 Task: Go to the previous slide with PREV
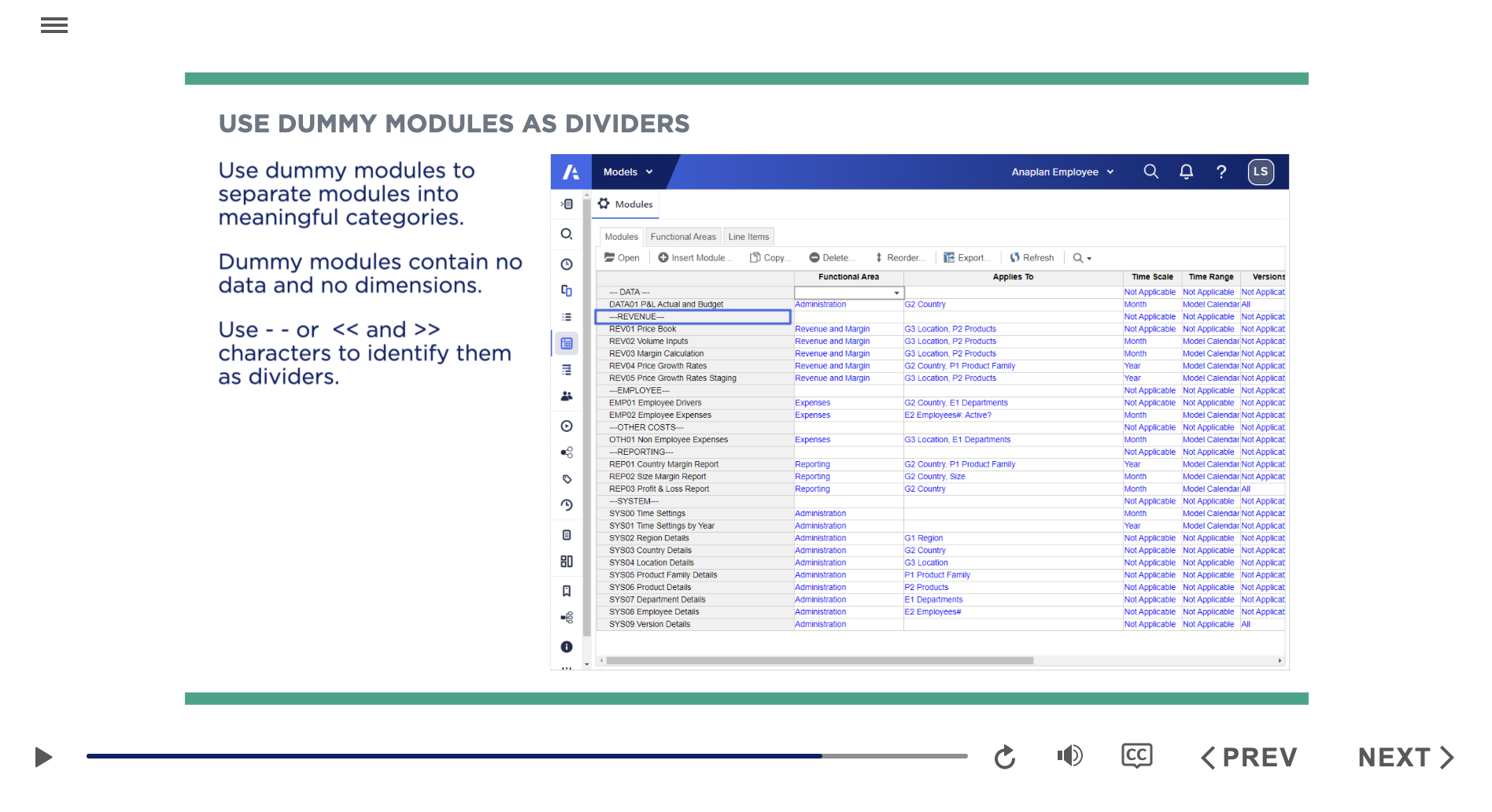[x=1249, y=757]
